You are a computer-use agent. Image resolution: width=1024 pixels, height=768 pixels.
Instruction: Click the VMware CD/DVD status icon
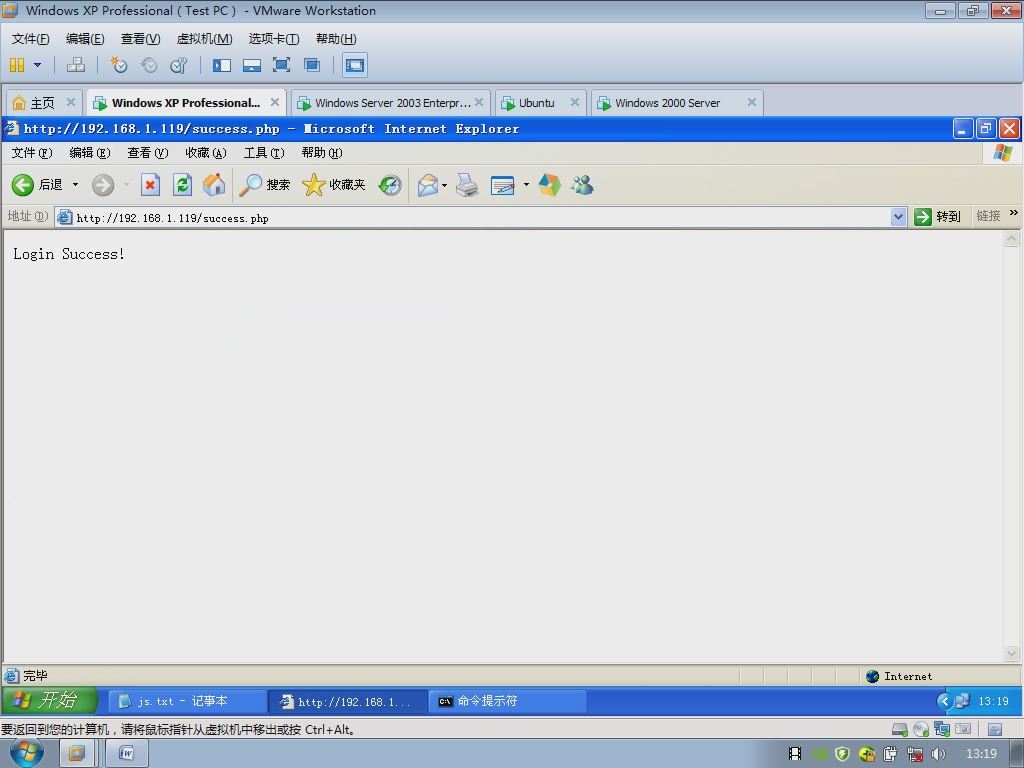921,729
